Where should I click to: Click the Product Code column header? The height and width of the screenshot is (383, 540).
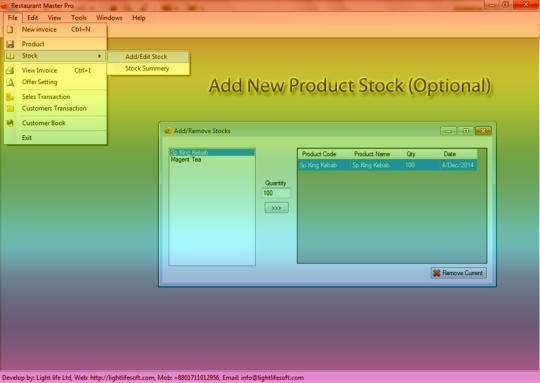324,154
